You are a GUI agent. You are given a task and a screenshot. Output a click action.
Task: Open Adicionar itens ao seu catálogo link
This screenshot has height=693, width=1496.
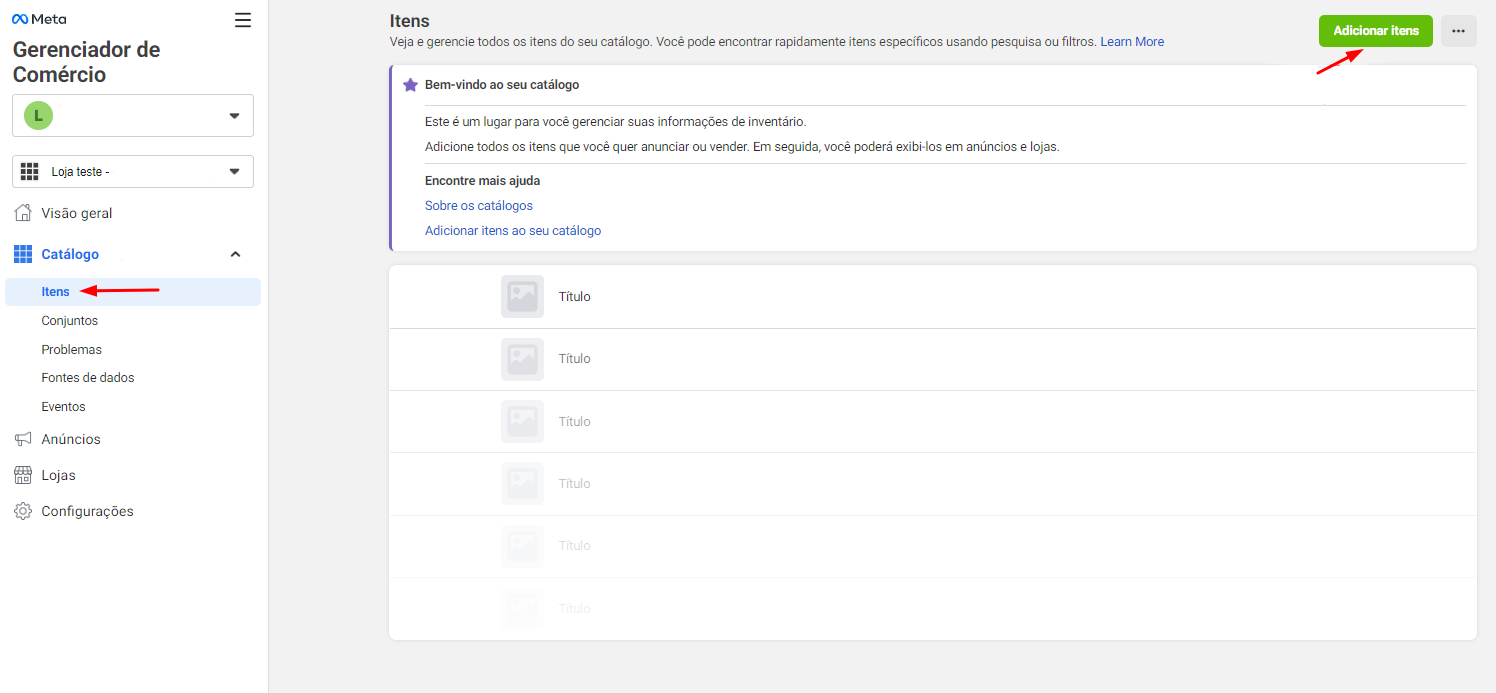click(x=513, y=231)
